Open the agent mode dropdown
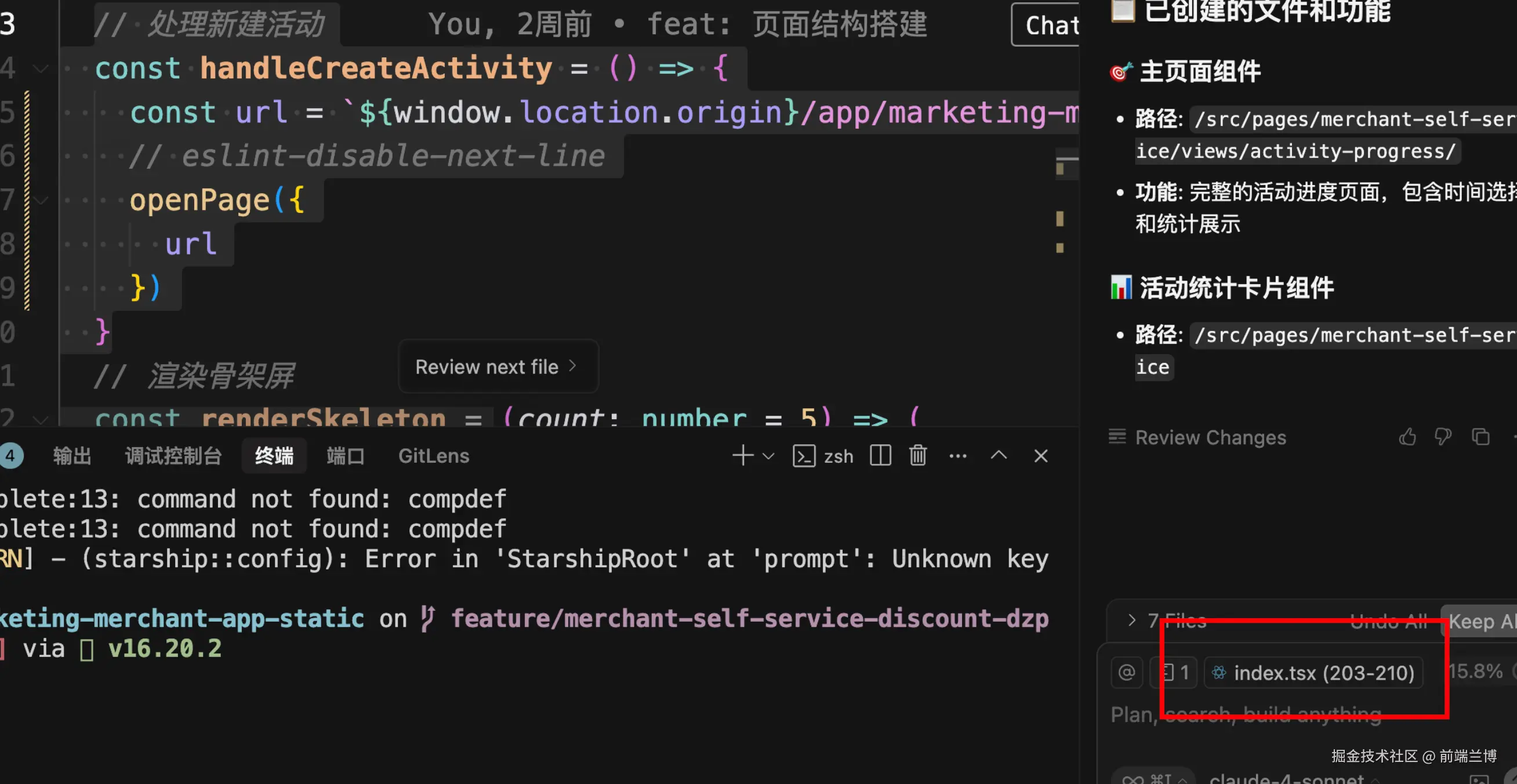The height and width of the screenshot is (784, 1517). point(1153,779)
